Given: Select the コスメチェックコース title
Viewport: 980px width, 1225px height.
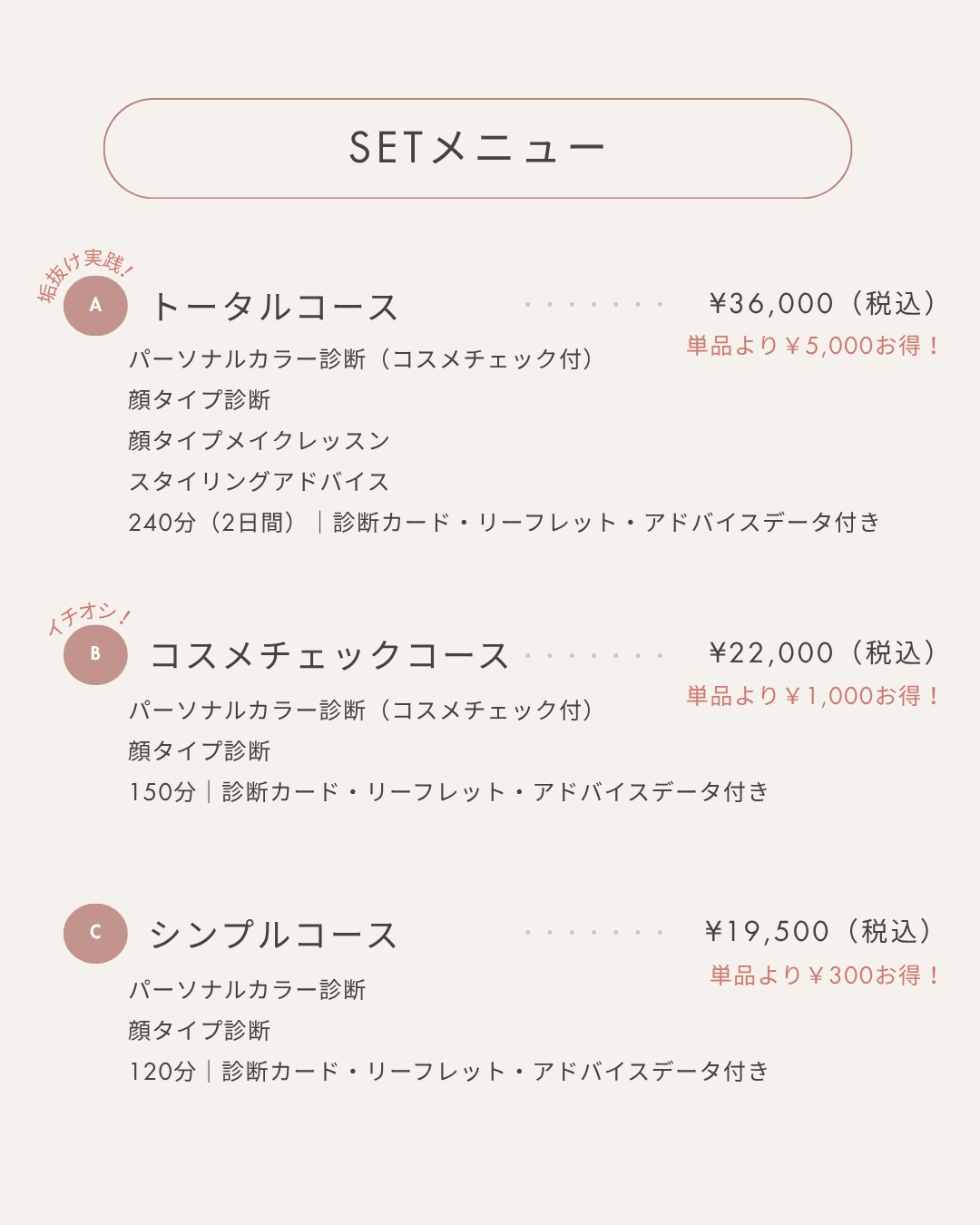Looking at the screenshot, I should pos(329,655).
